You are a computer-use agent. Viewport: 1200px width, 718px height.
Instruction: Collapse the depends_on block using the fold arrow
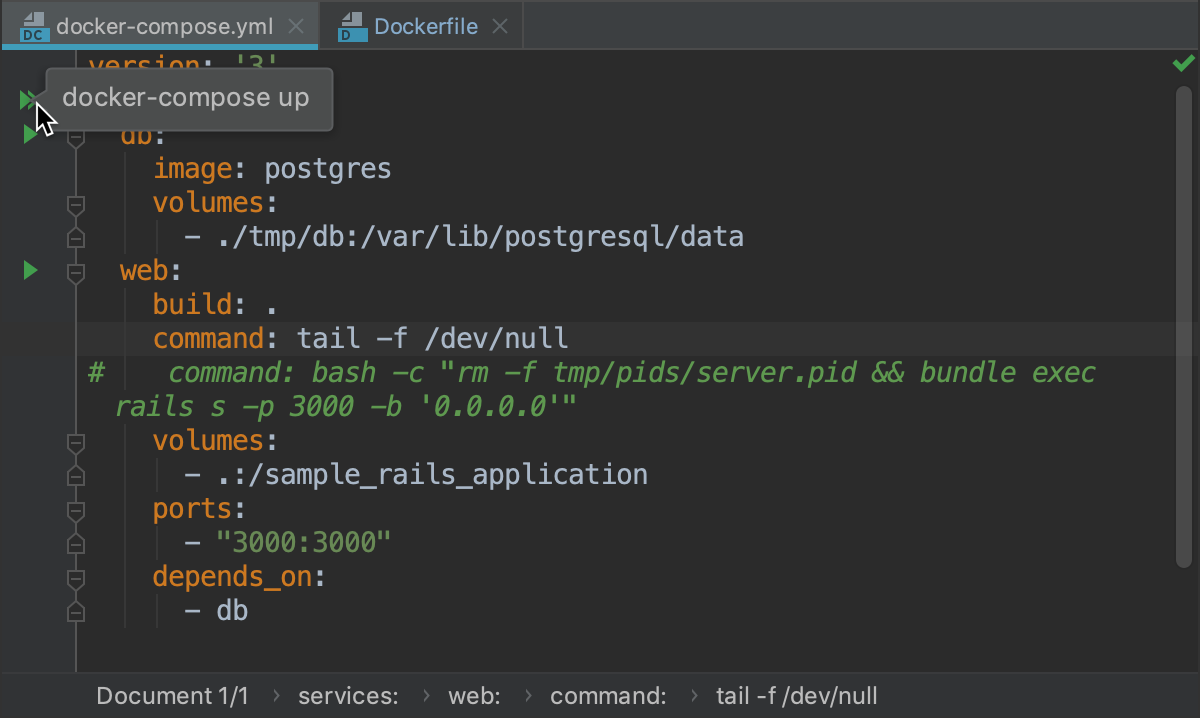(75, 578)
